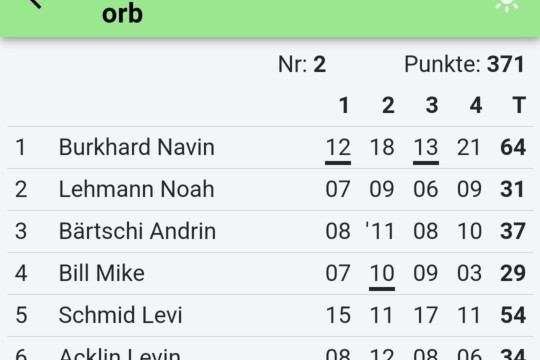Click Bill Mike's underlined score 10
Image resolution: width=540 pixels, height=360 pixels.
click(382, 276)
